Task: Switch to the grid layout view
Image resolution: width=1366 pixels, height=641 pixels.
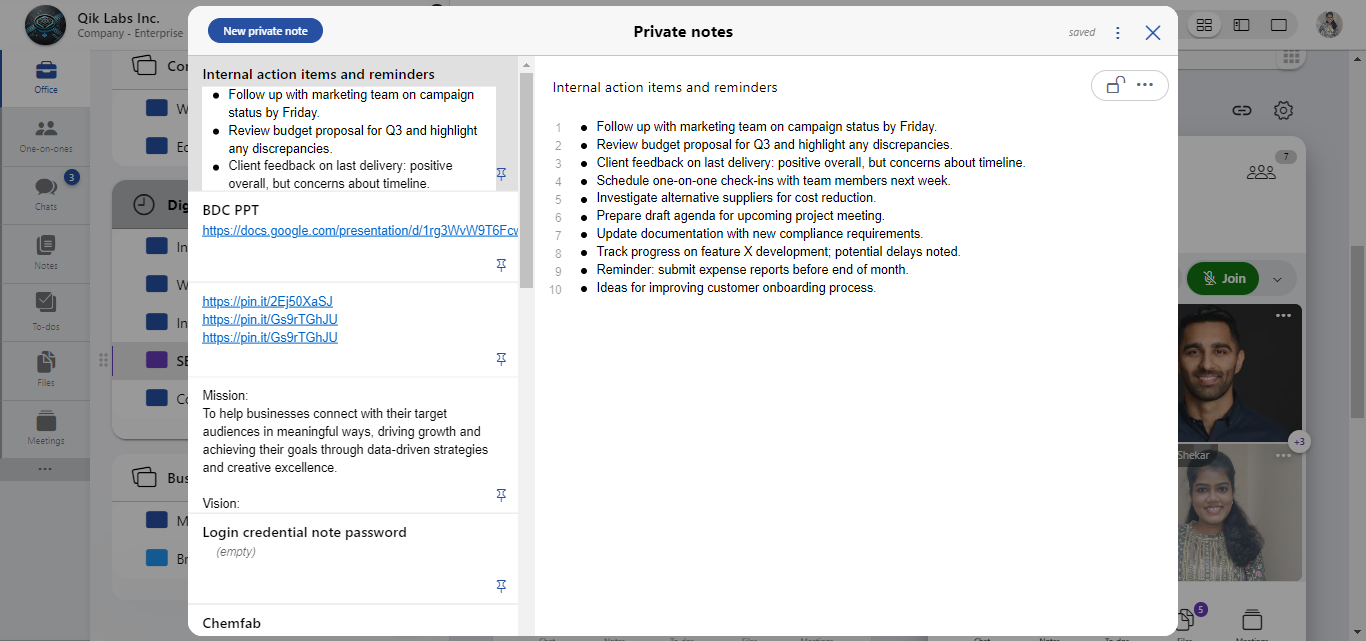Action: 1203,23
